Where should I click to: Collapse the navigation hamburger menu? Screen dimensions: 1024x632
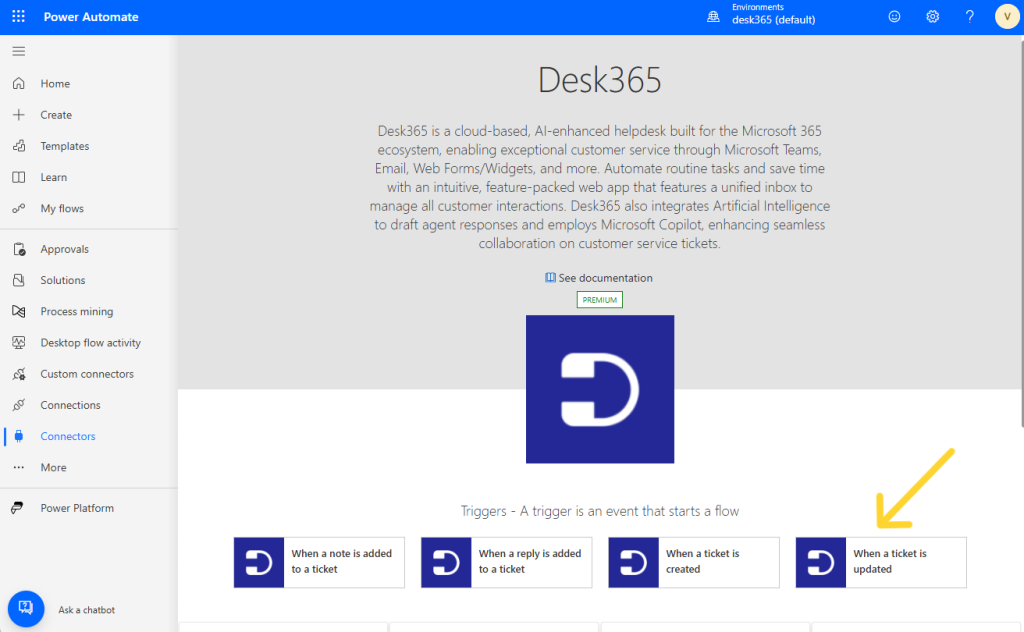pyautogui.click(x=18, y=51)
